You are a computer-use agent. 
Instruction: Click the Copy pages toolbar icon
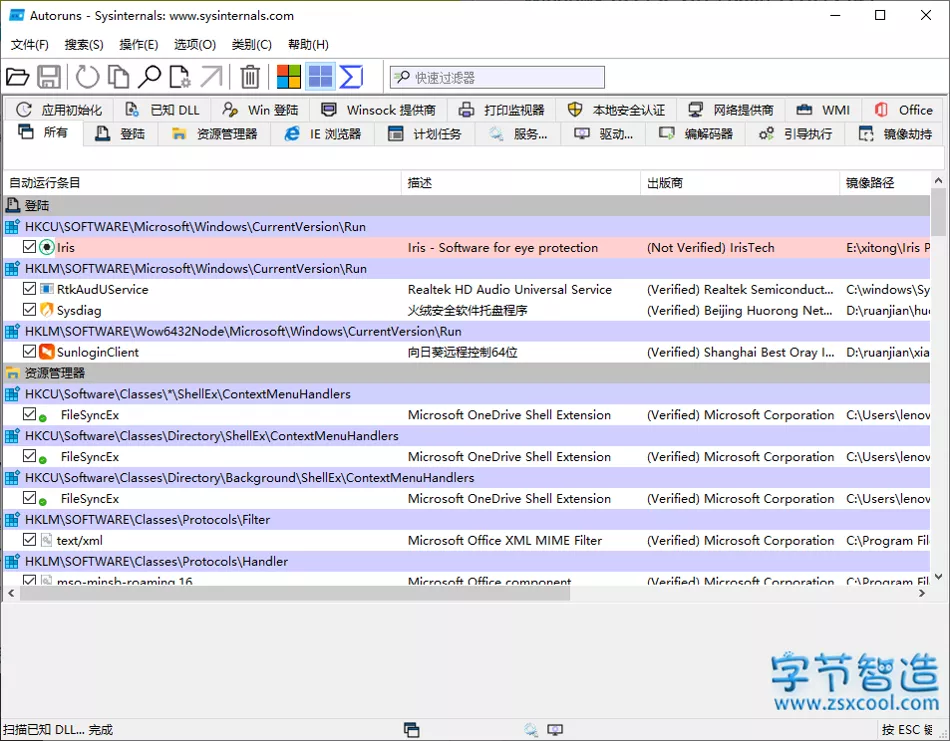click(118, 77)
